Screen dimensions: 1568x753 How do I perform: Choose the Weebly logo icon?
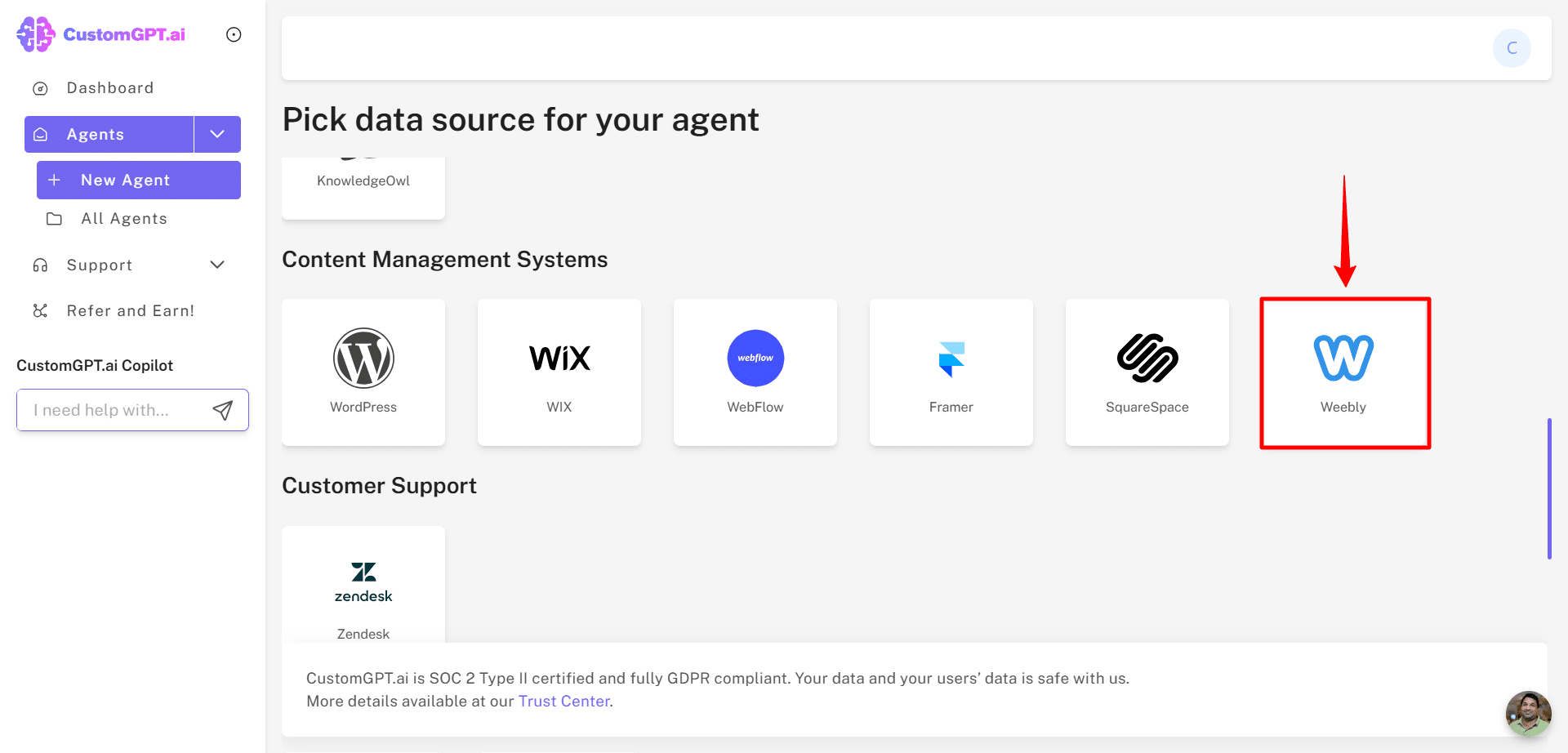(x=1343, y=358)
